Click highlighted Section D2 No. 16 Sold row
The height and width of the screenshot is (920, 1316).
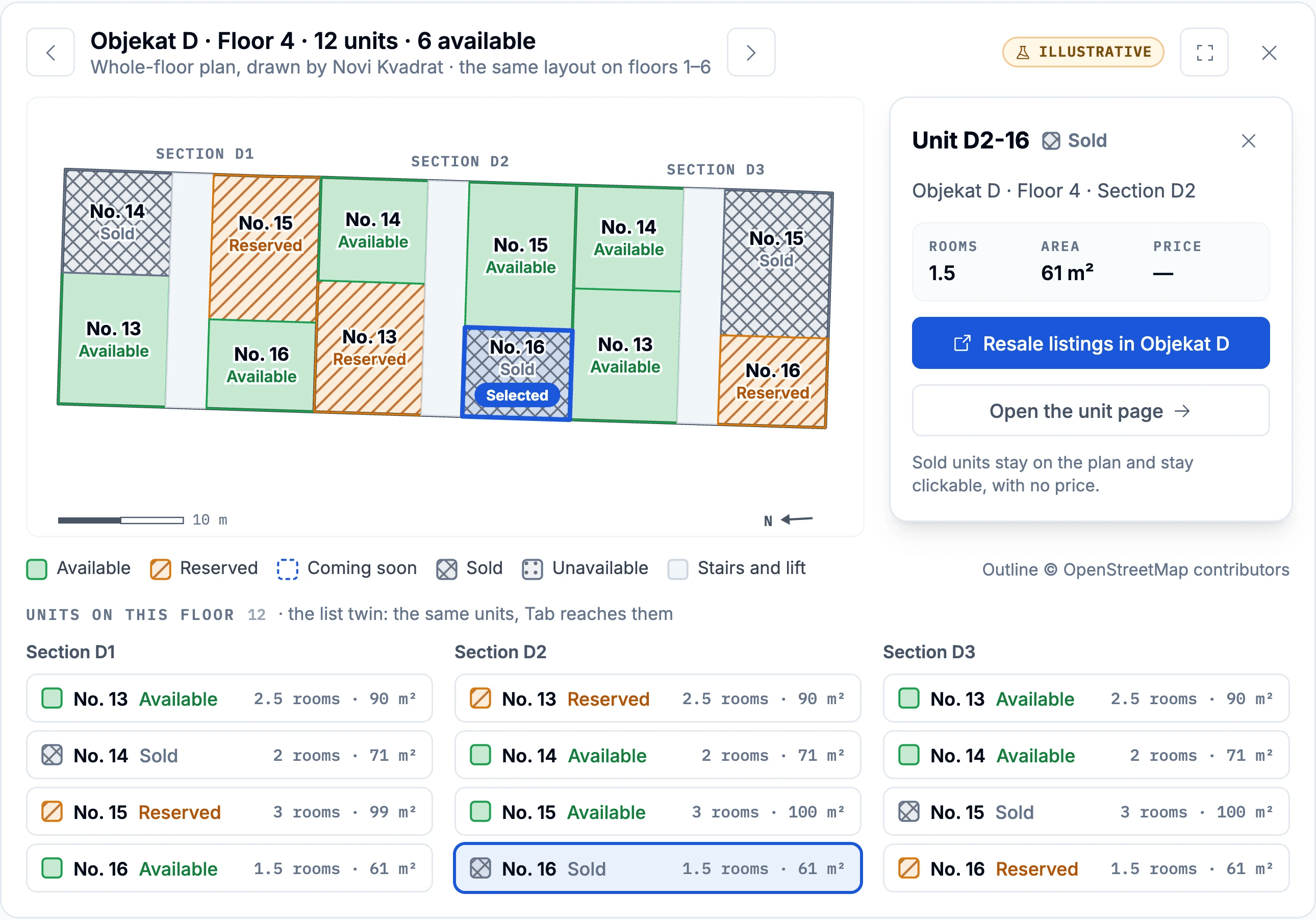tap(658, 868)
